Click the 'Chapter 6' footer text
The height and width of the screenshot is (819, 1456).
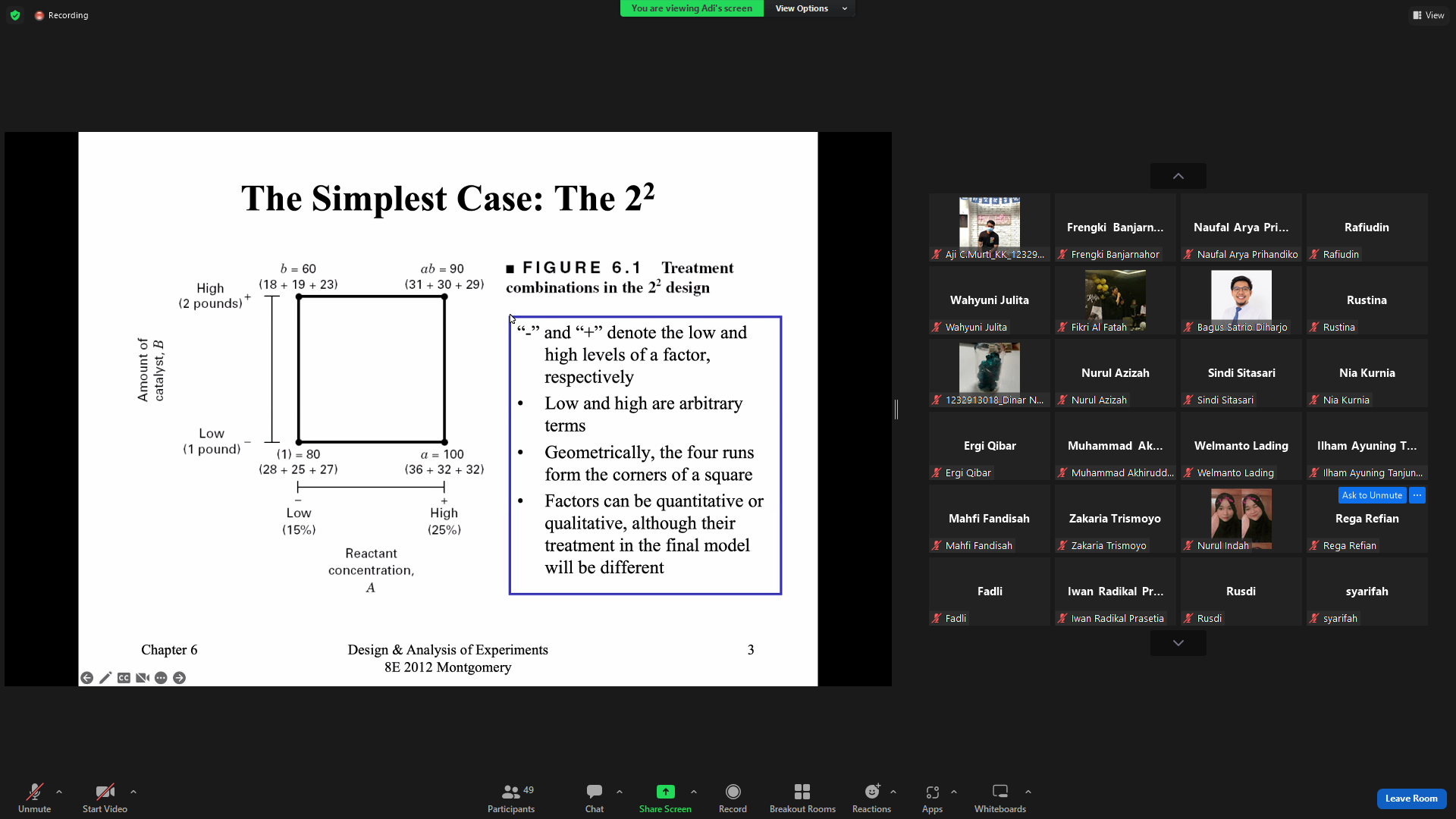coord(169,650)
